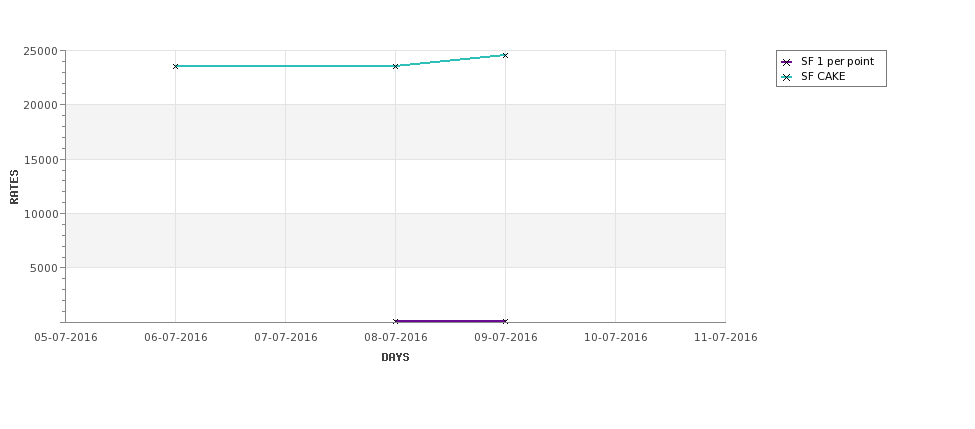Click the 11-07-2016 x-axis label

click(x=726, y=338)
